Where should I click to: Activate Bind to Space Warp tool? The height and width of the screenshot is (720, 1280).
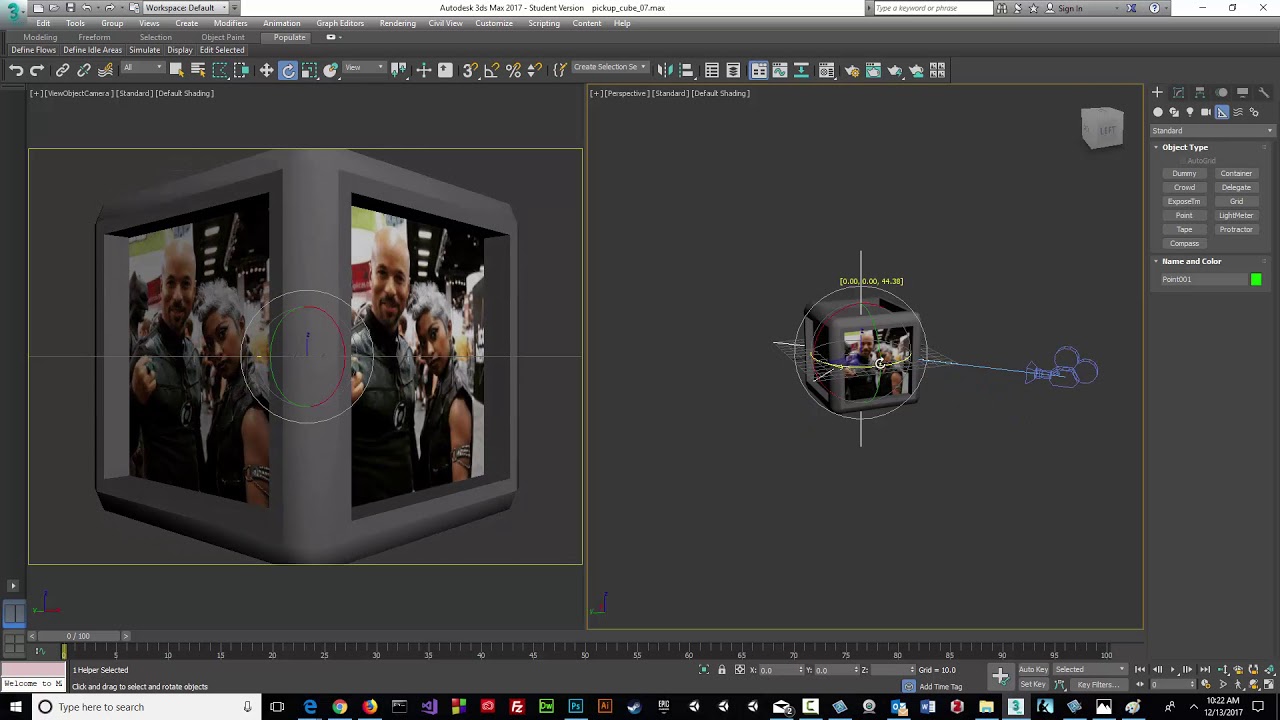point(105,70)
